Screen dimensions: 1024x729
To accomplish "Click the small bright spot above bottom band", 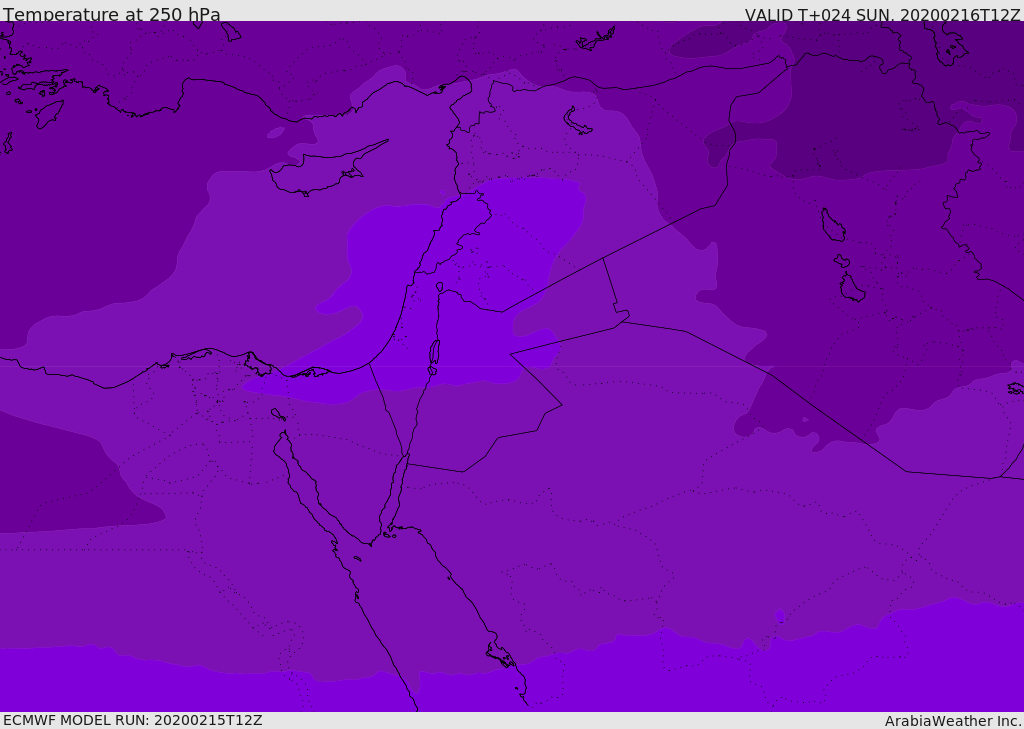I will click(x=780, y=616).
